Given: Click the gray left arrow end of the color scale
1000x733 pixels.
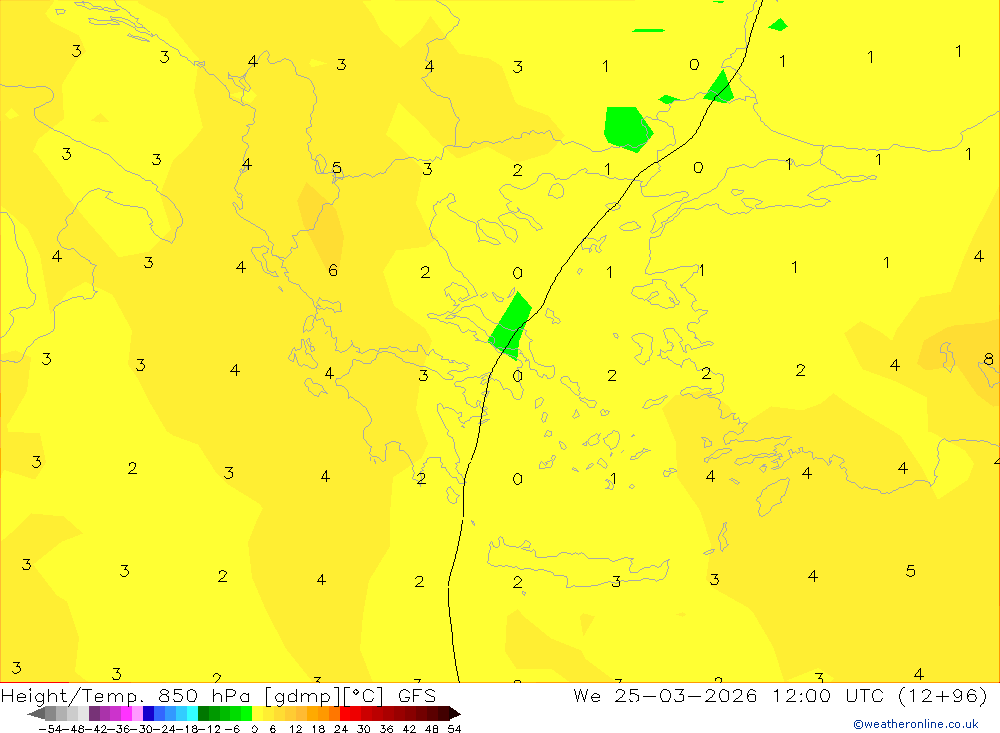Looking at the screenshot, I should pos(36,713).
